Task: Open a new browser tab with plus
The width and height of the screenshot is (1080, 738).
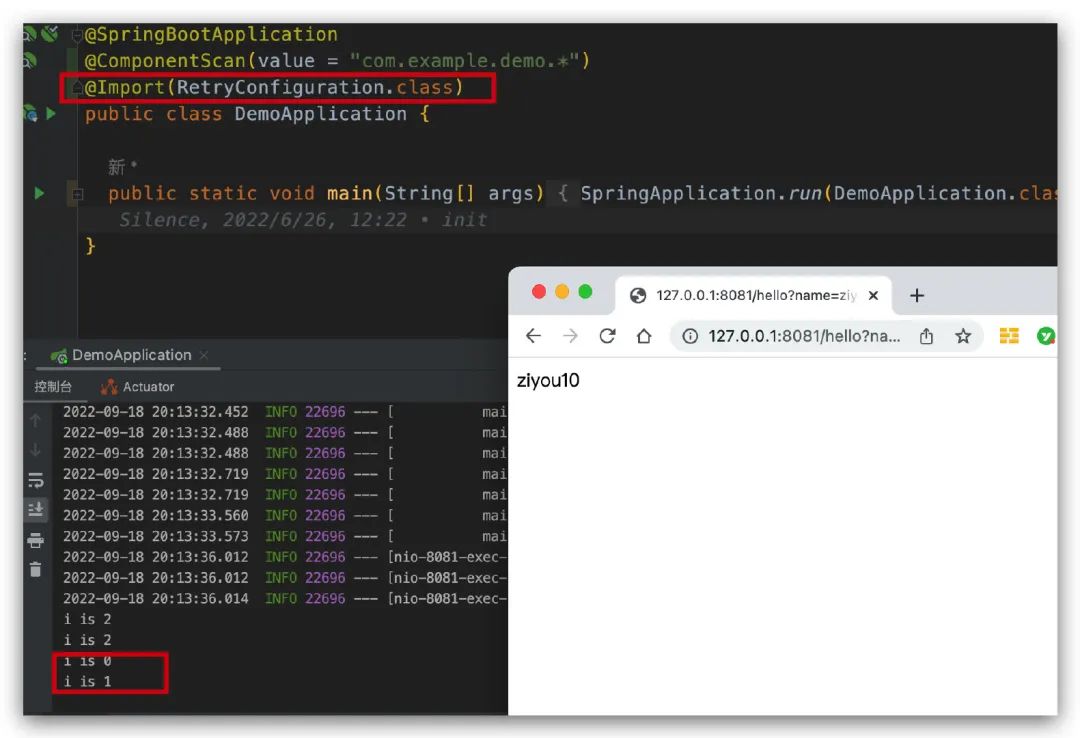Action: click(917, 296)
